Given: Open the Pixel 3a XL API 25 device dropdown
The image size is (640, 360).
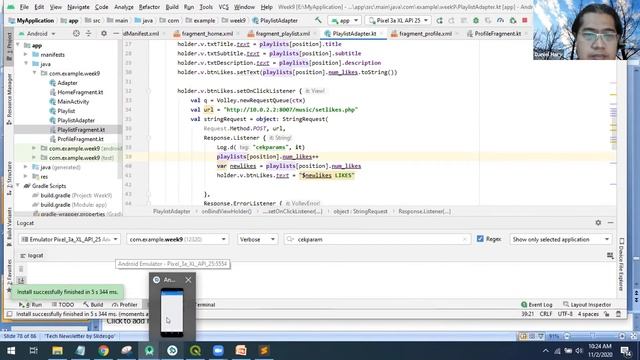Looking at the screenshot, I should click(398, 20).
